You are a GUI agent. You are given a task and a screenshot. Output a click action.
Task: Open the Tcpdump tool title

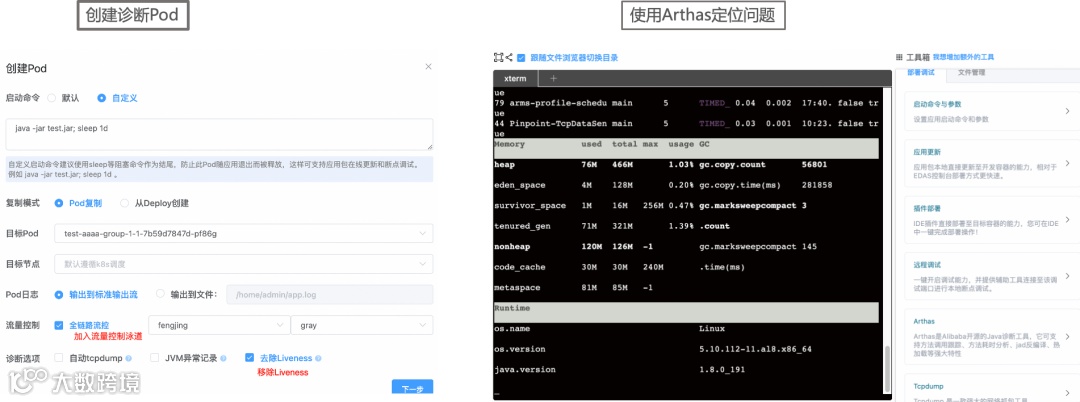point(927,387)
